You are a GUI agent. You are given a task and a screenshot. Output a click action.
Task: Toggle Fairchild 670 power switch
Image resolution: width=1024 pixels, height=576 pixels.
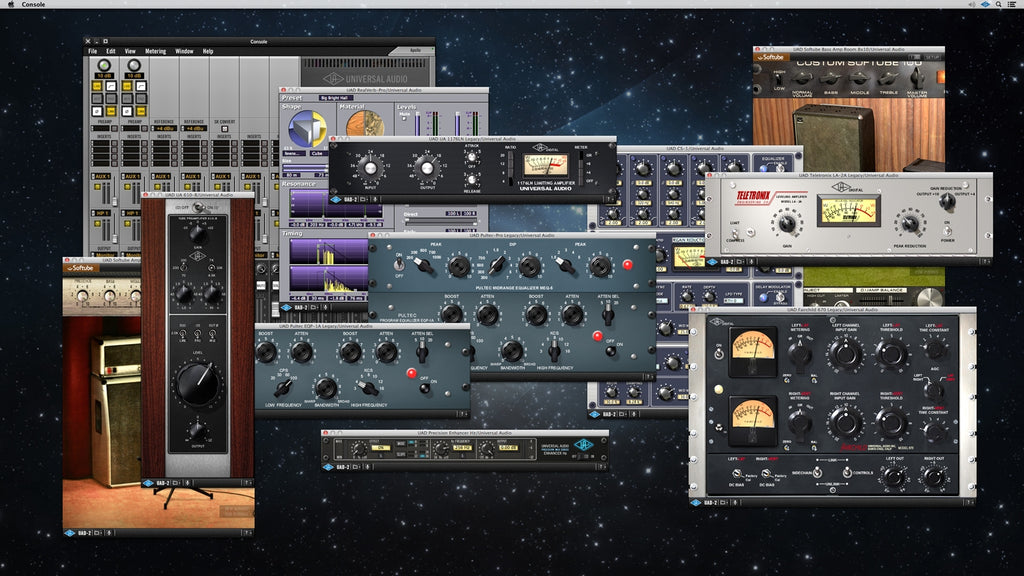pyautogui.click(x=718, y=353)
